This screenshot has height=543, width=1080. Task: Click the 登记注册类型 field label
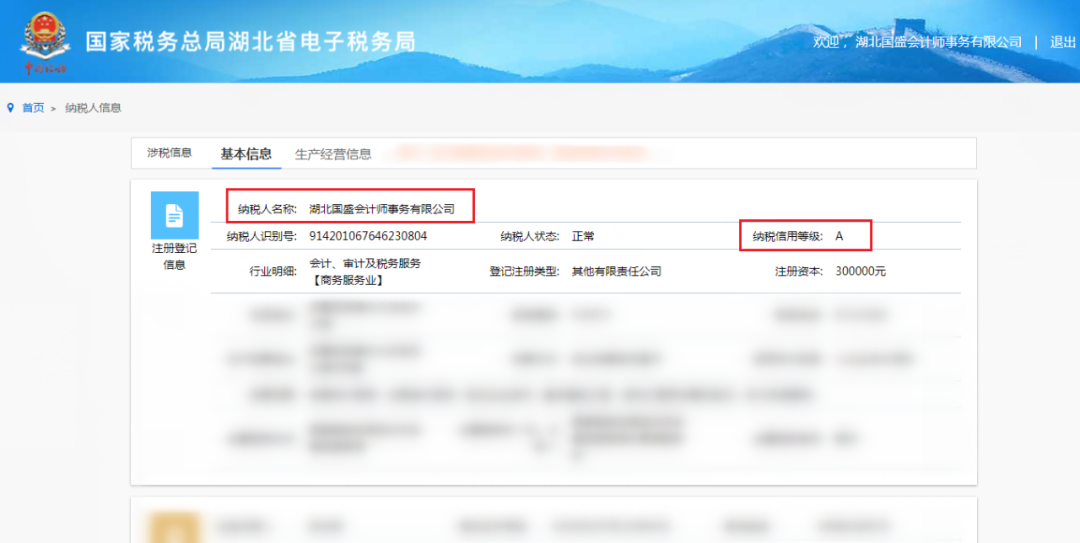tap(524, 272)
